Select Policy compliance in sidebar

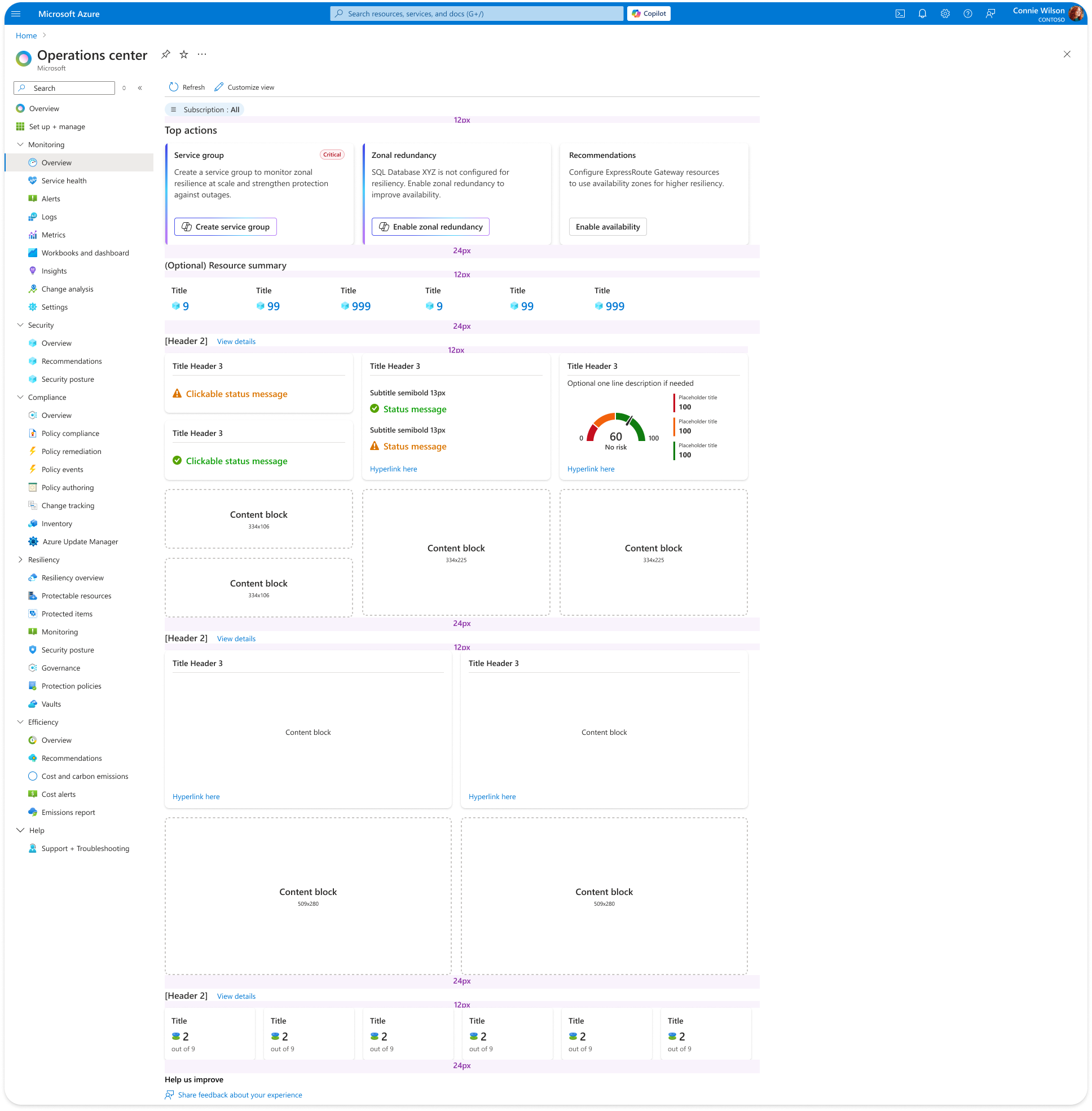(x=70, y=434)
